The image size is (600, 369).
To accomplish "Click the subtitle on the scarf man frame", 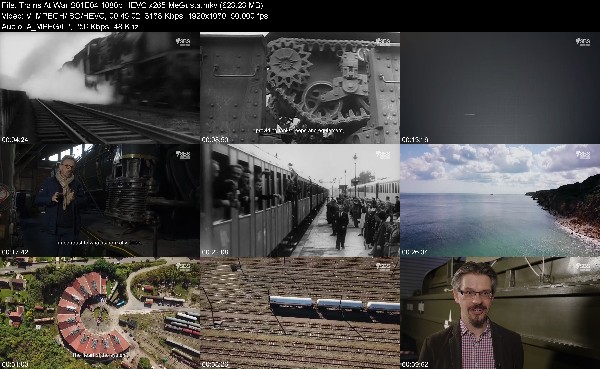I will [99, 243].
